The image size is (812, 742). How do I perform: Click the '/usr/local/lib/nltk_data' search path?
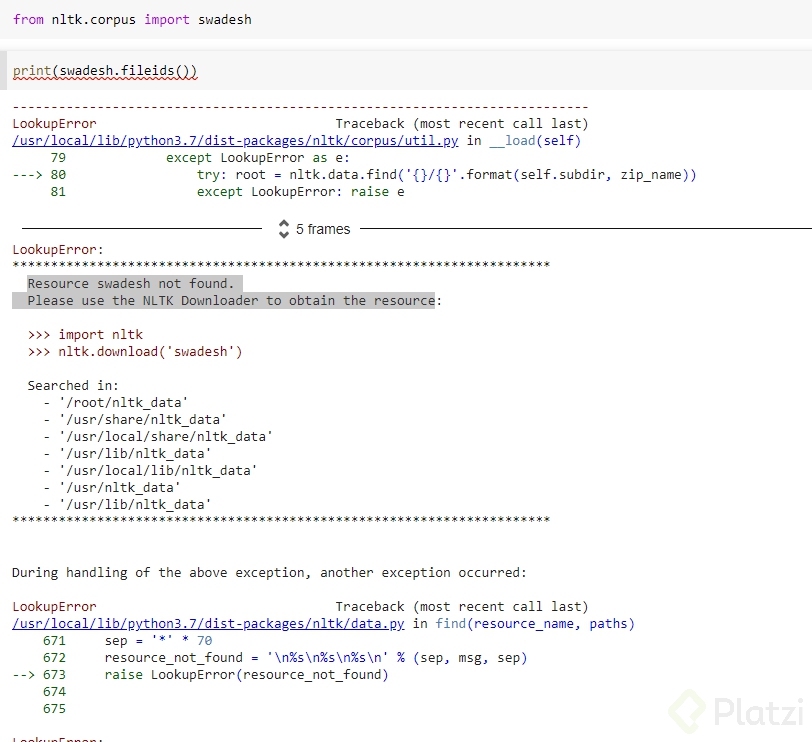click(158, 470)
